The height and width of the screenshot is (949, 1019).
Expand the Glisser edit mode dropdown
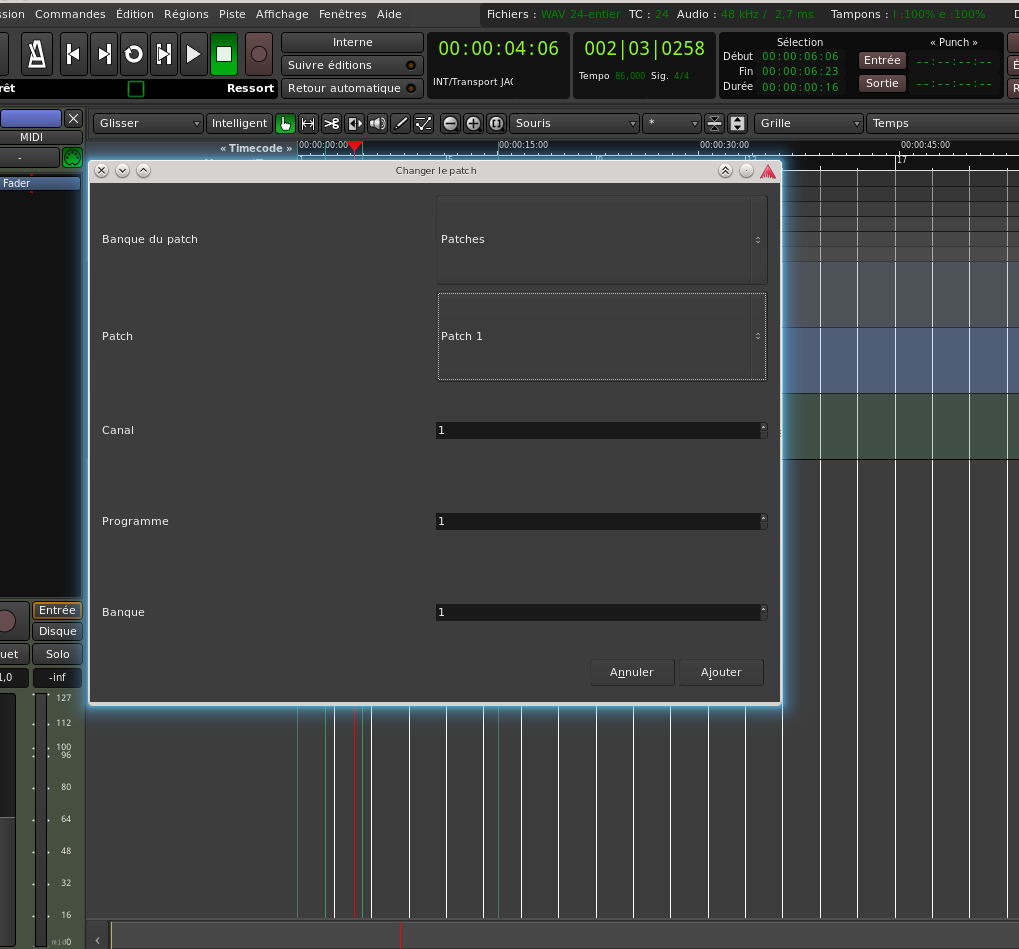pyautogui.click(x=149, y=124)
